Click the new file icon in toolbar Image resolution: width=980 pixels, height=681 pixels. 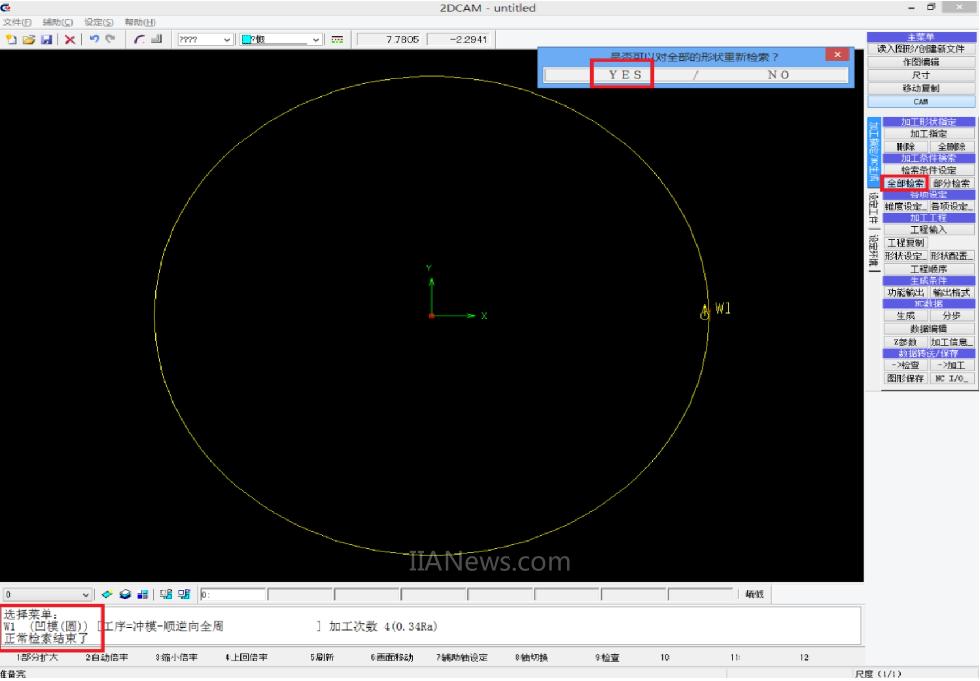[x=11, y=39]
